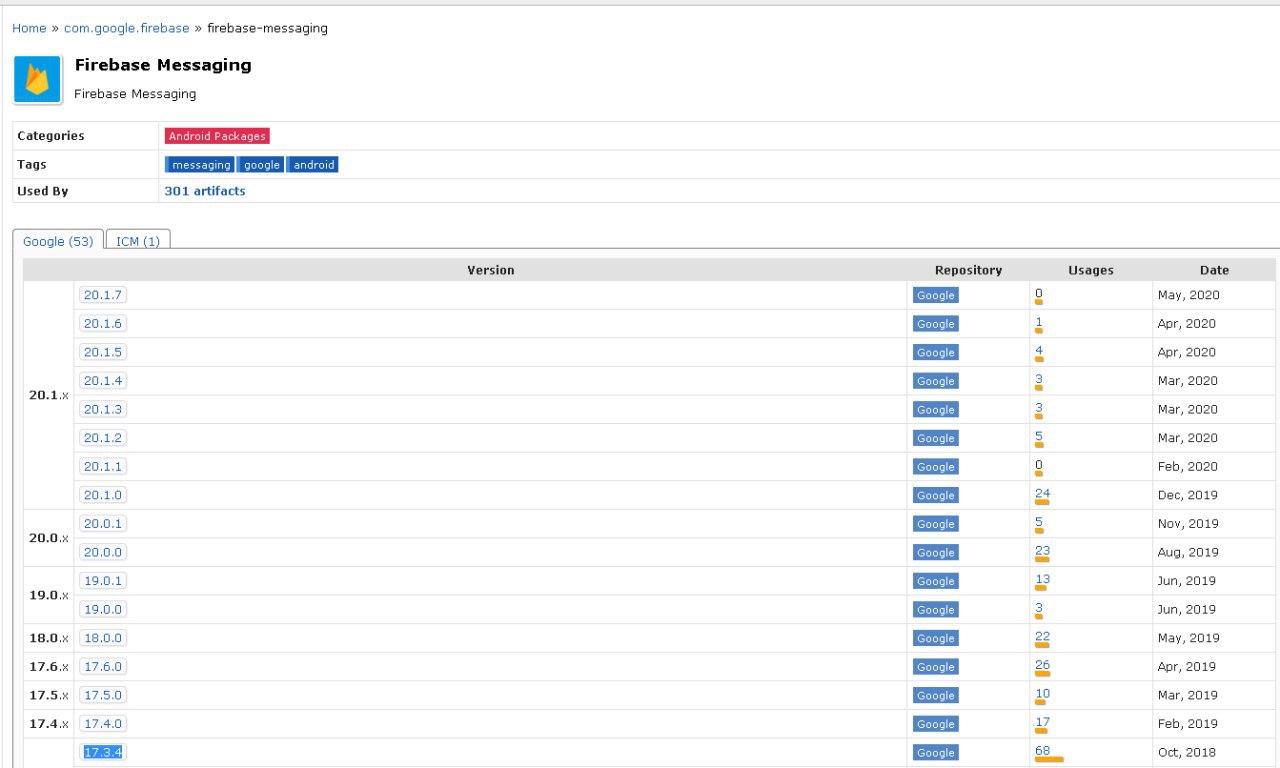Viewport: 1280px width, 768px height.
Task: Open version 20.1.6
Action: coord(103,324)
